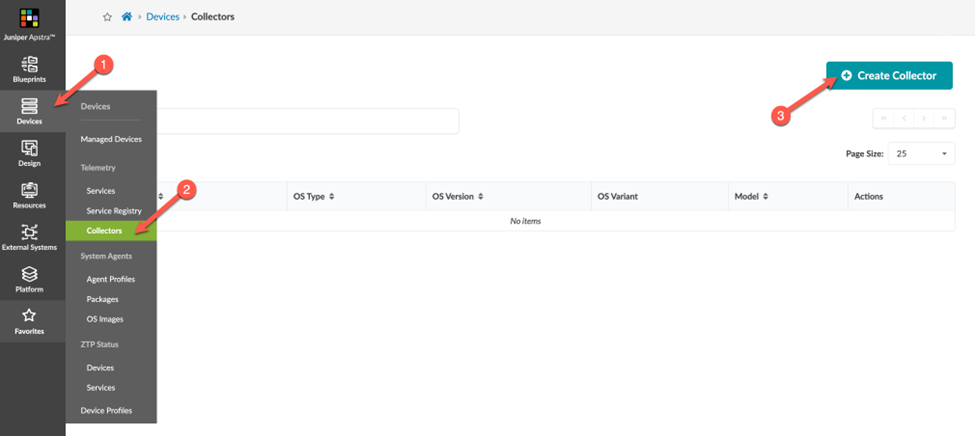The width and height of the screenshot is (975, 436).
Task: Follow the Devices breadcrumb link
Action: tap(163, 17)
